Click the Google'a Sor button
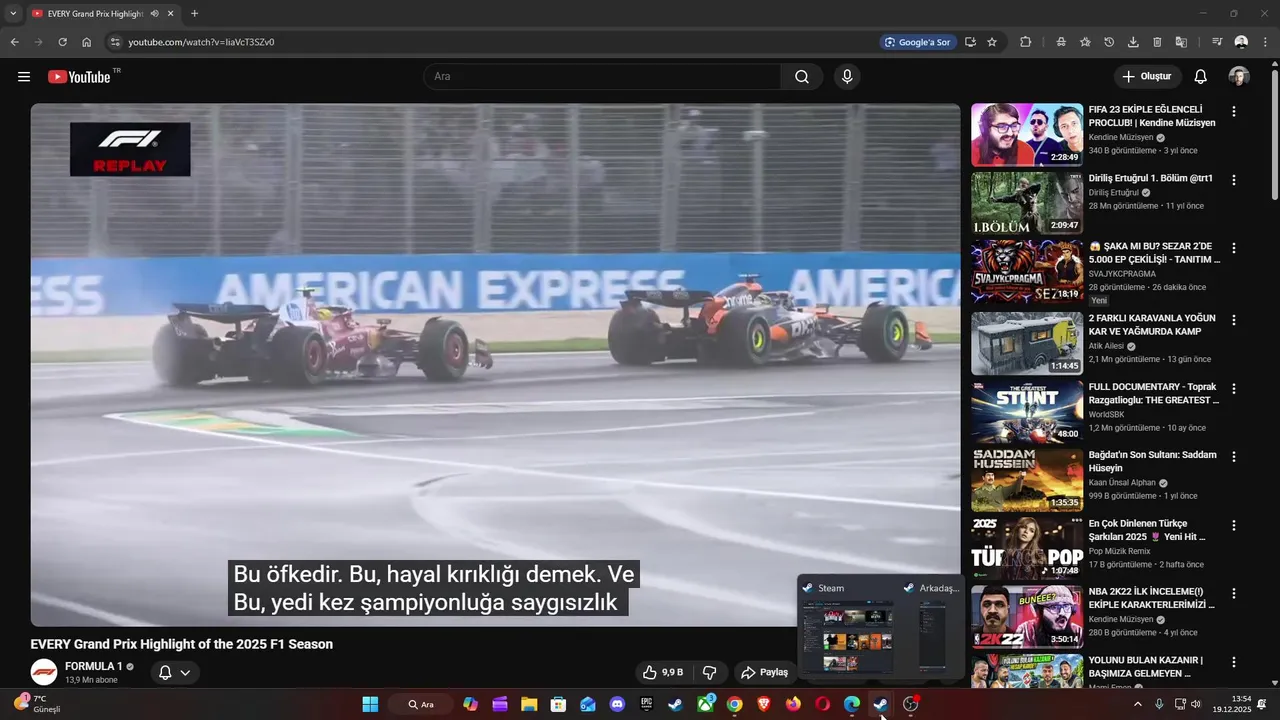Viewport: 1280px width, 720px height. (917, 42)
